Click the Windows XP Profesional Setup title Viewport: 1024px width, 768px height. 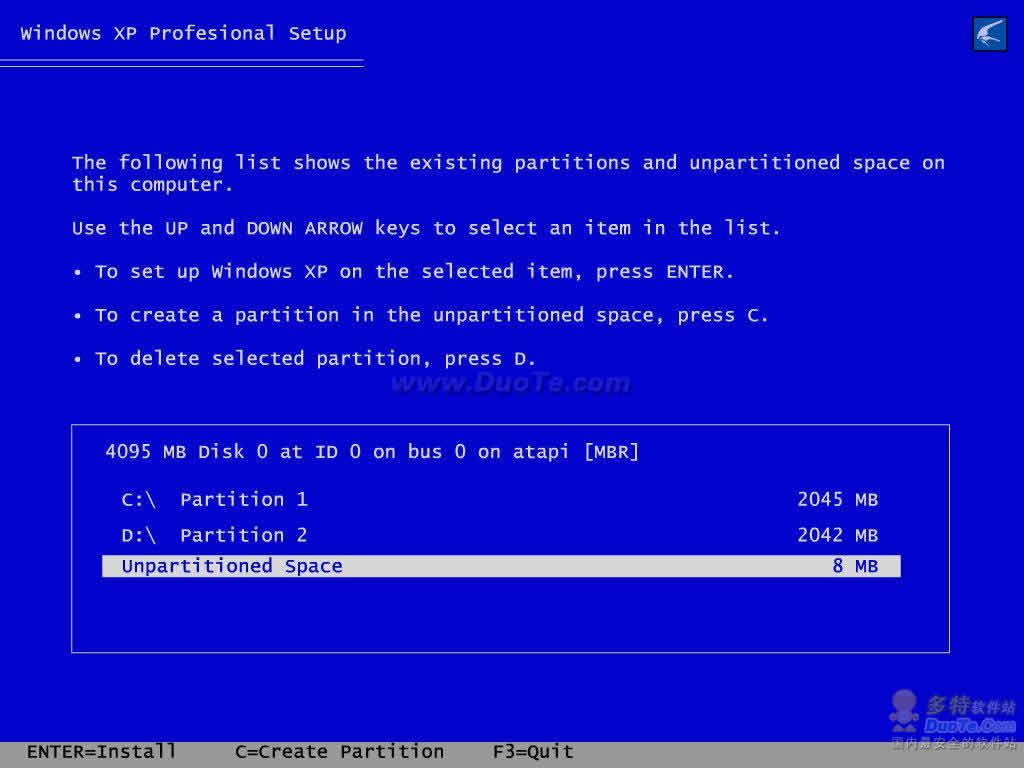click(183, 33)
